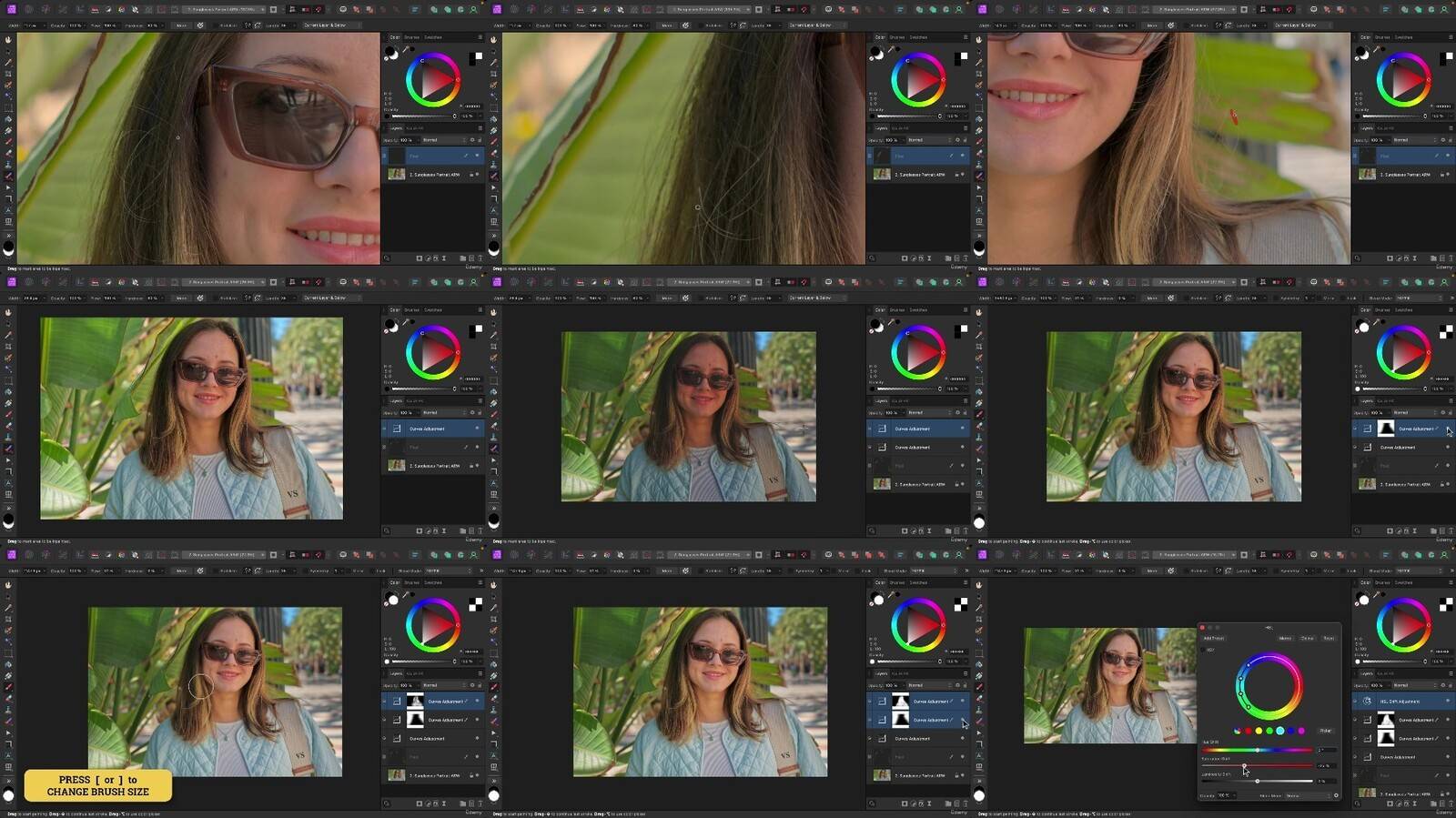Screen dimensions: 1456x818
Task: Select the Flood Fill tool in the brush-size tip frame
Action: 8,665
